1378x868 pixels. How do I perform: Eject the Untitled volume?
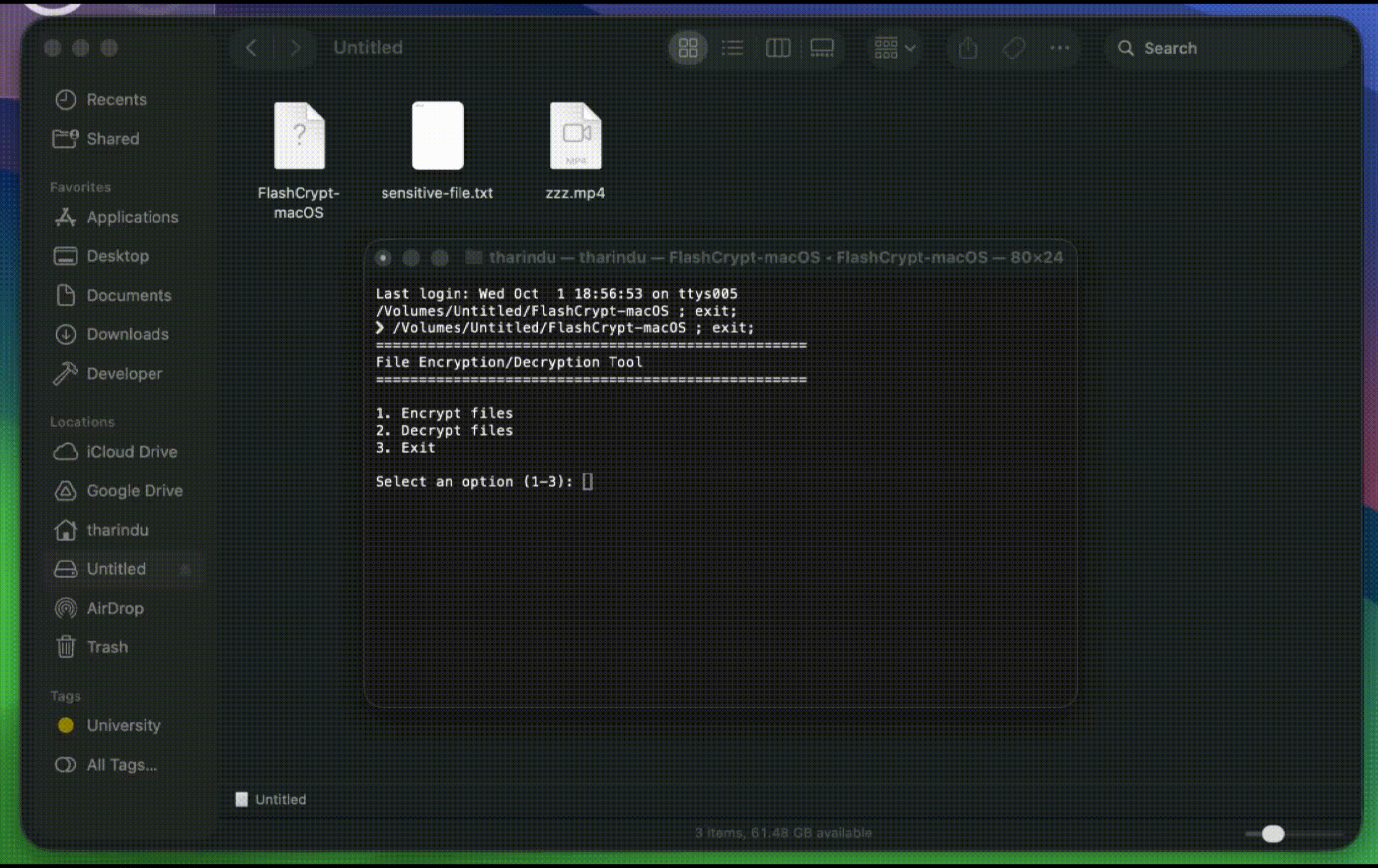click(185, 569)
